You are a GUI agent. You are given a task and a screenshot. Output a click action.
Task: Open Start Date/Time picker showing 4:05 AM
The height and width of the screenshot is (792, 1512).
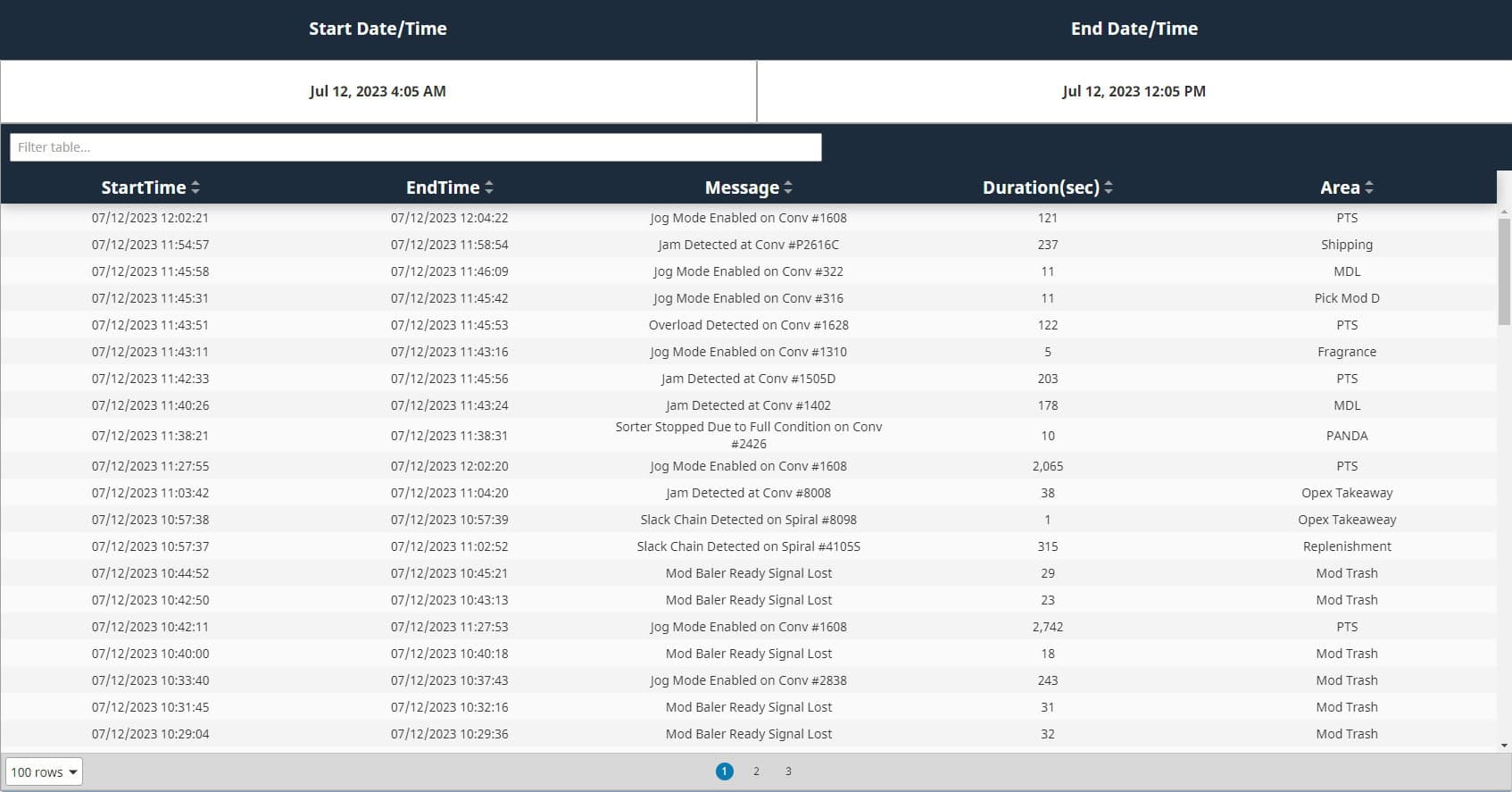378,91
